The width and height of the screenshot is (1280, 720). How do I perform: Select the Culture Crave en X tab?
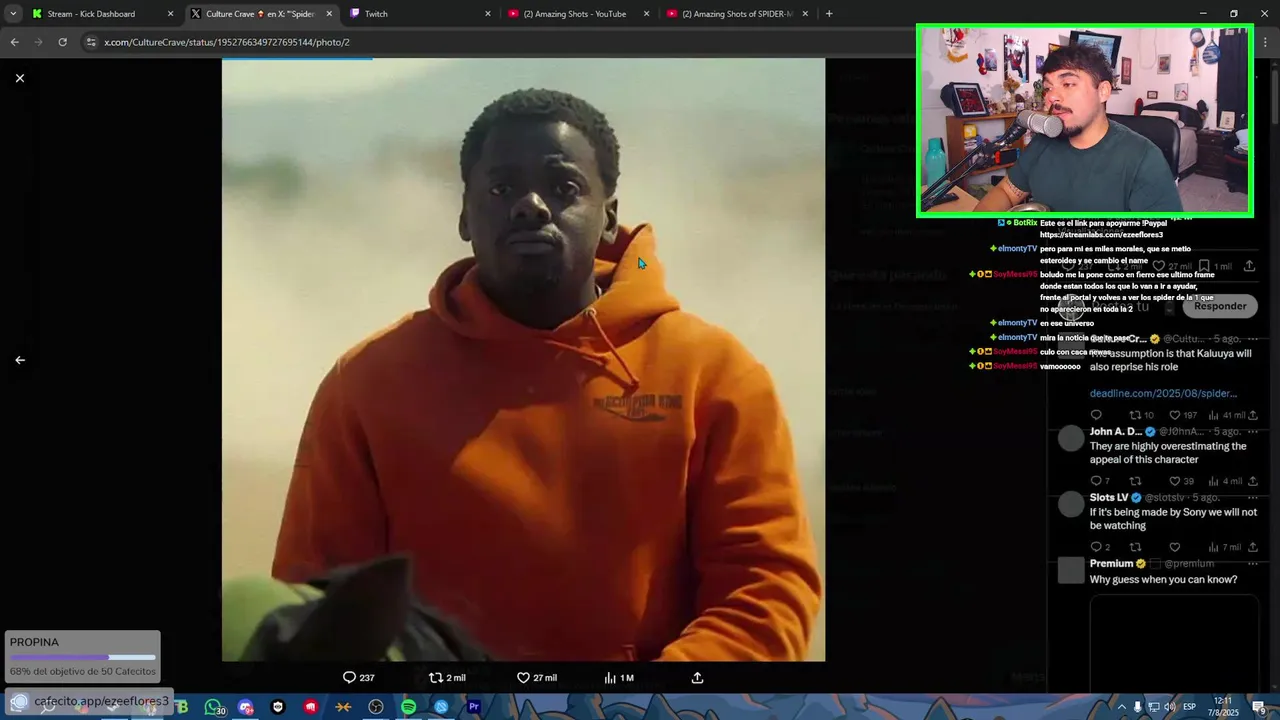(260, 14)
